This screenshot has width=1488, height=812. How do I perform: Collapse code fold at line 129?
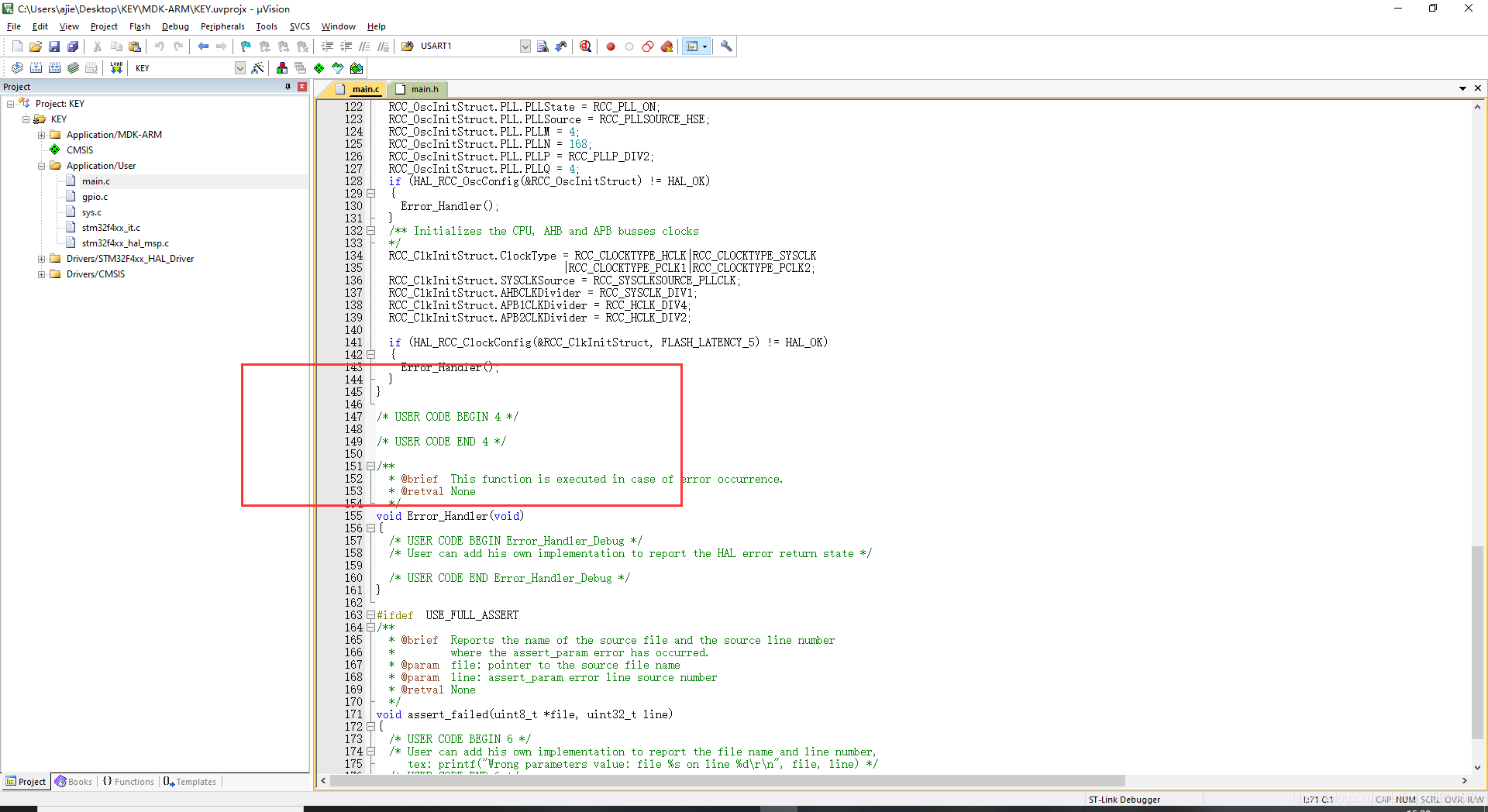tap(370, 194)
